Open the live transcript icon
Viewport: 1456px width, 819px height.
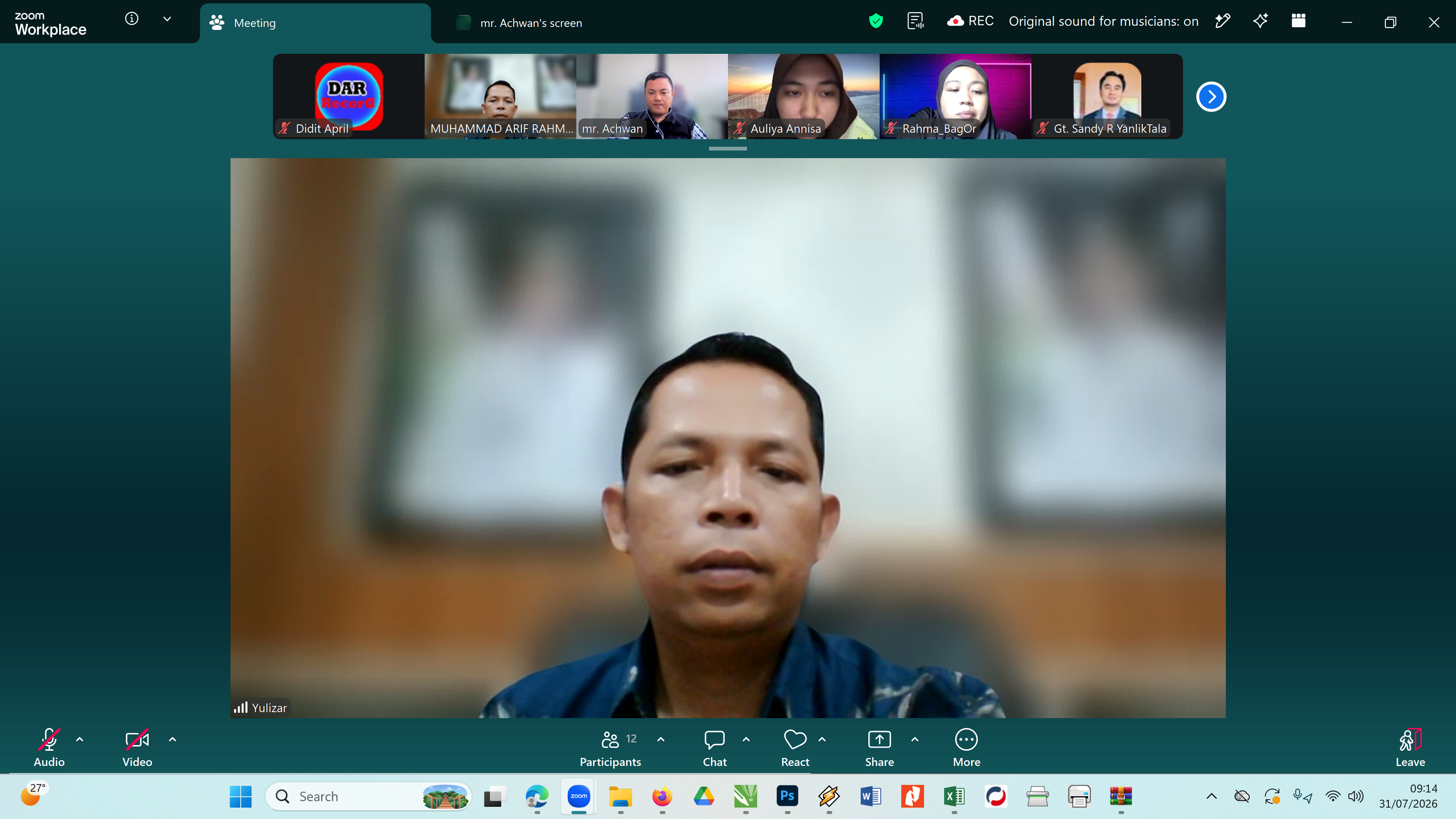[915, 22]
